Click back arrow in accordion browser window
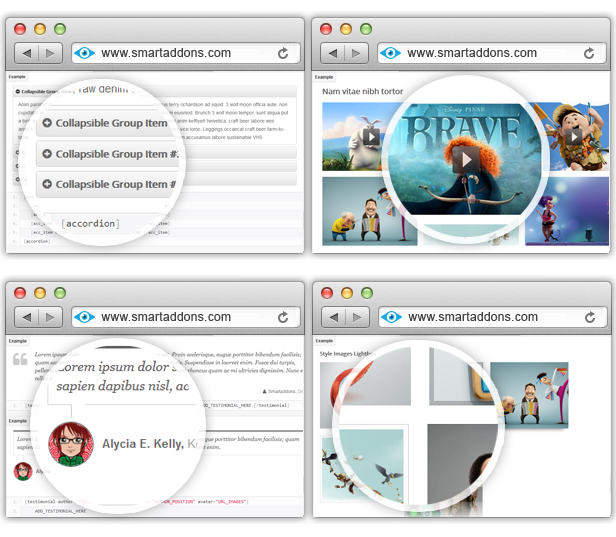The image size is (616, 537). 27,53
